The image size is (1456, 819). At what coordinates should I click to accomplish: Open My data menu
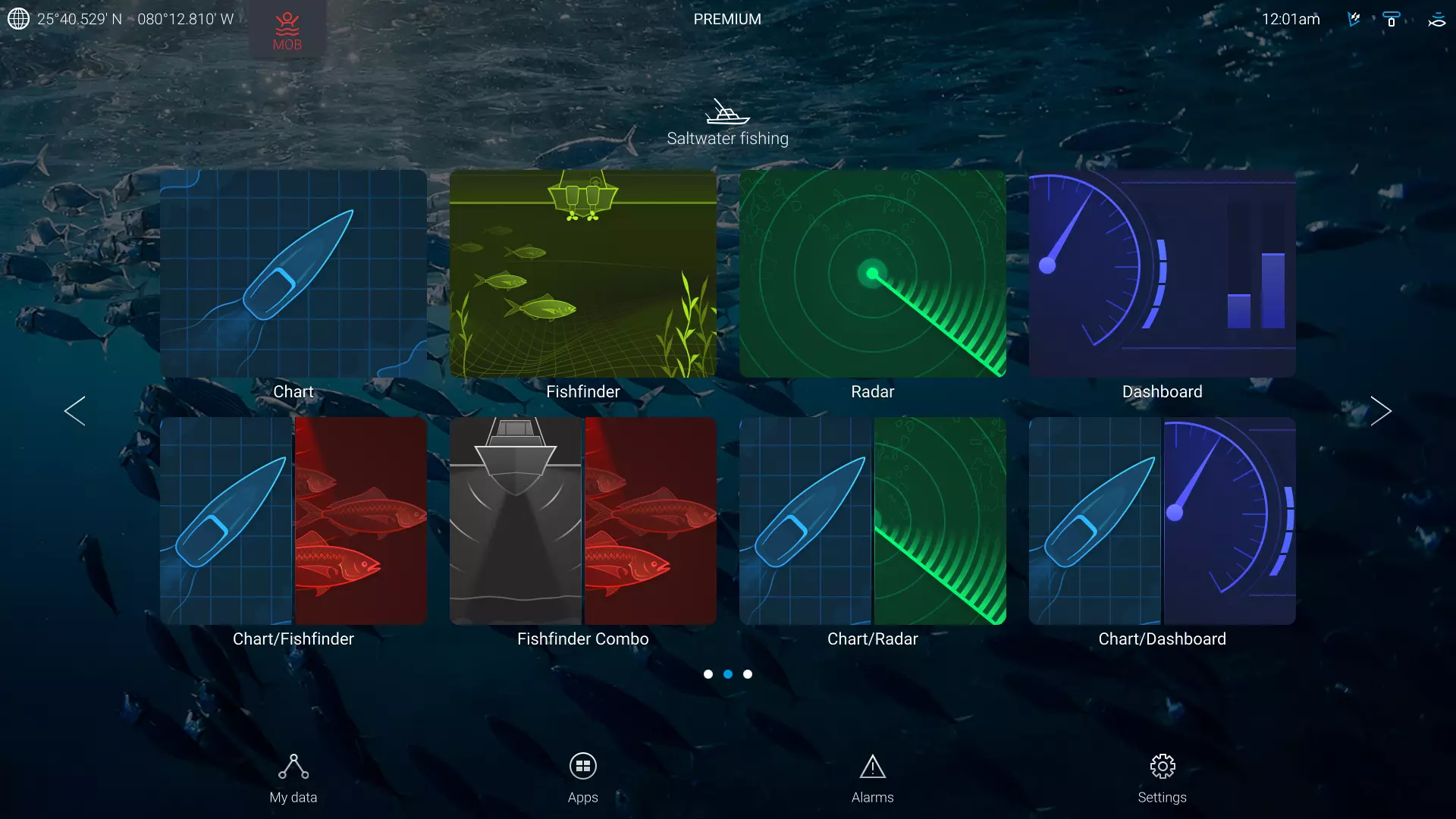pos(293,779)
